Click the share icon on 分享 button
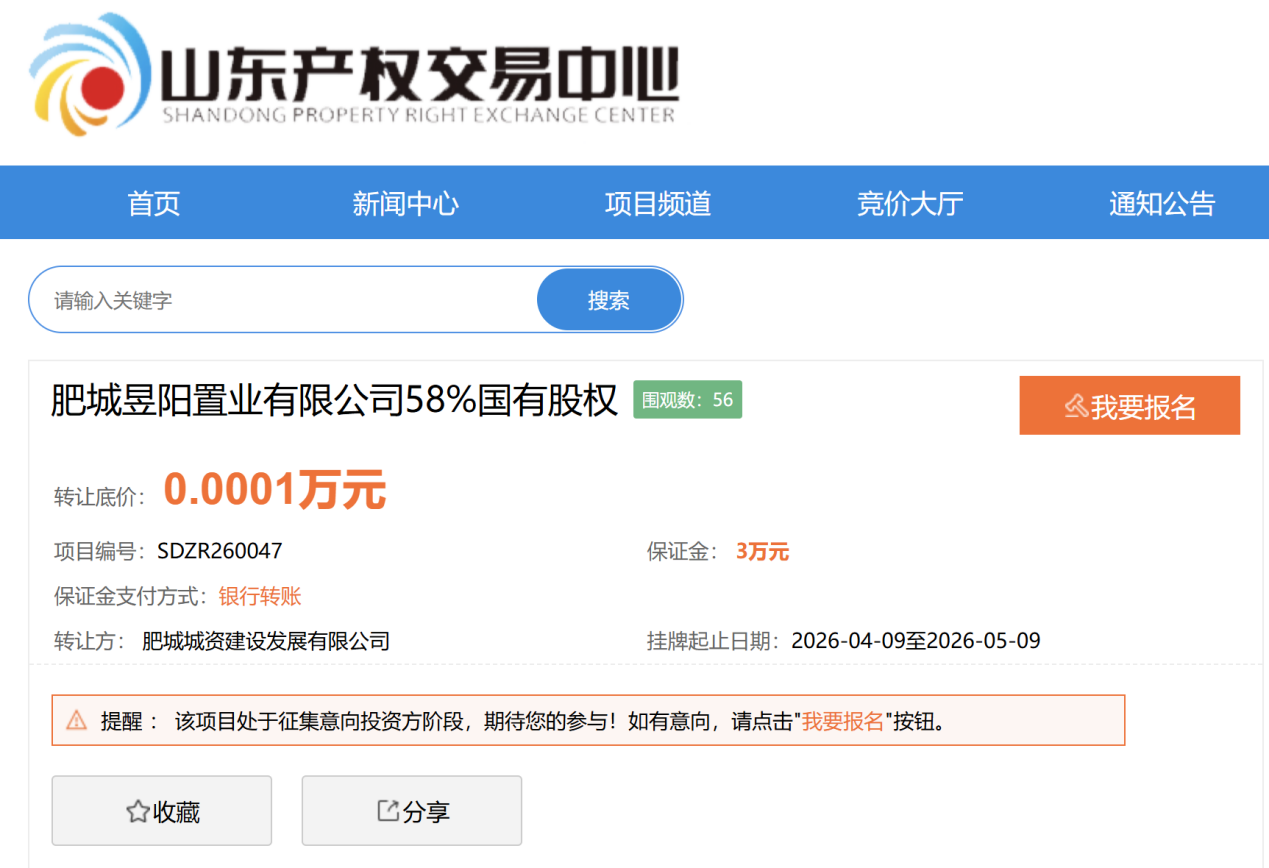 tap(388, 811)
